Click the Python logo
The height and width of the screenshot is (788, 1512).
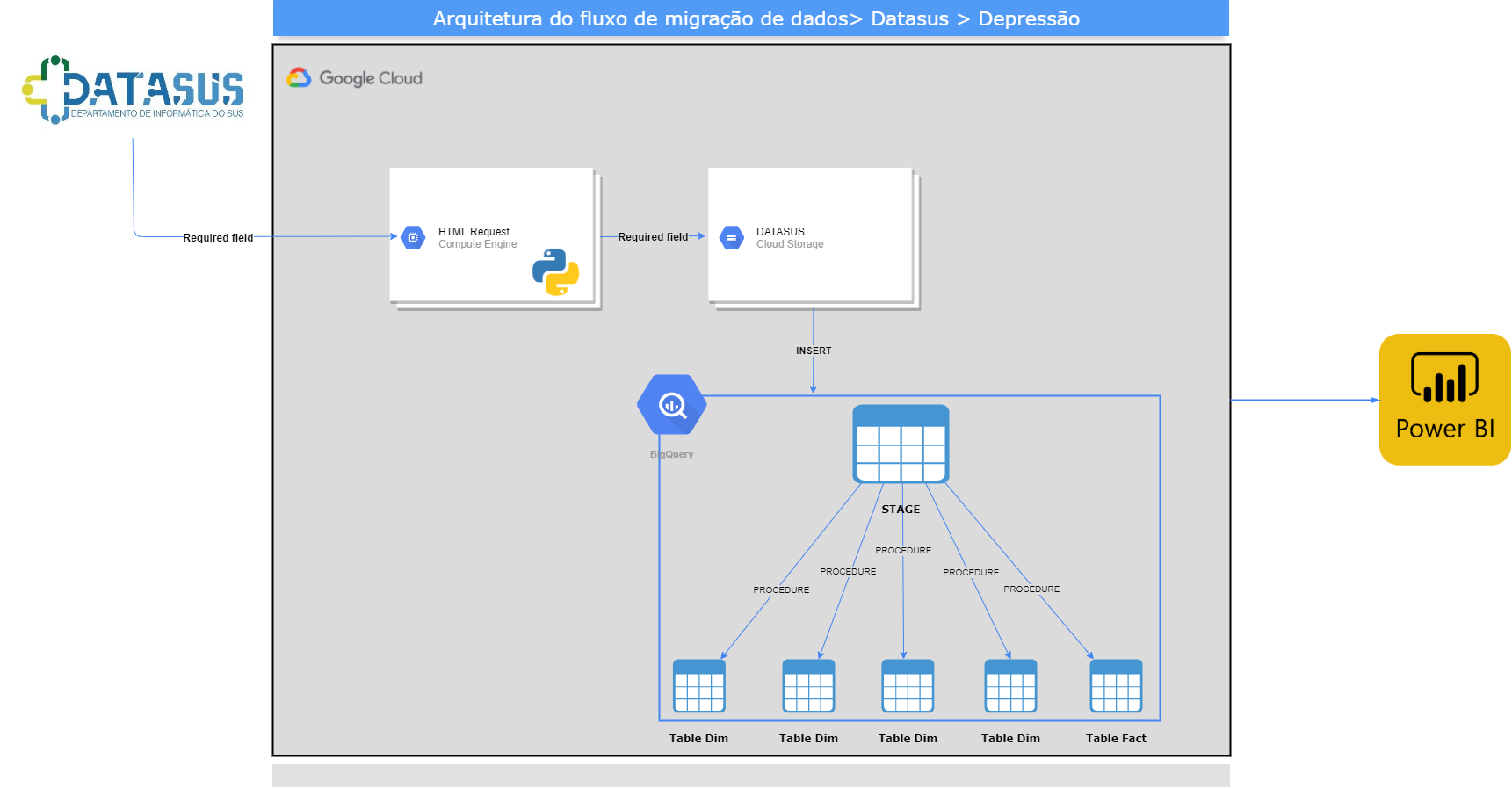coord(555,272)
